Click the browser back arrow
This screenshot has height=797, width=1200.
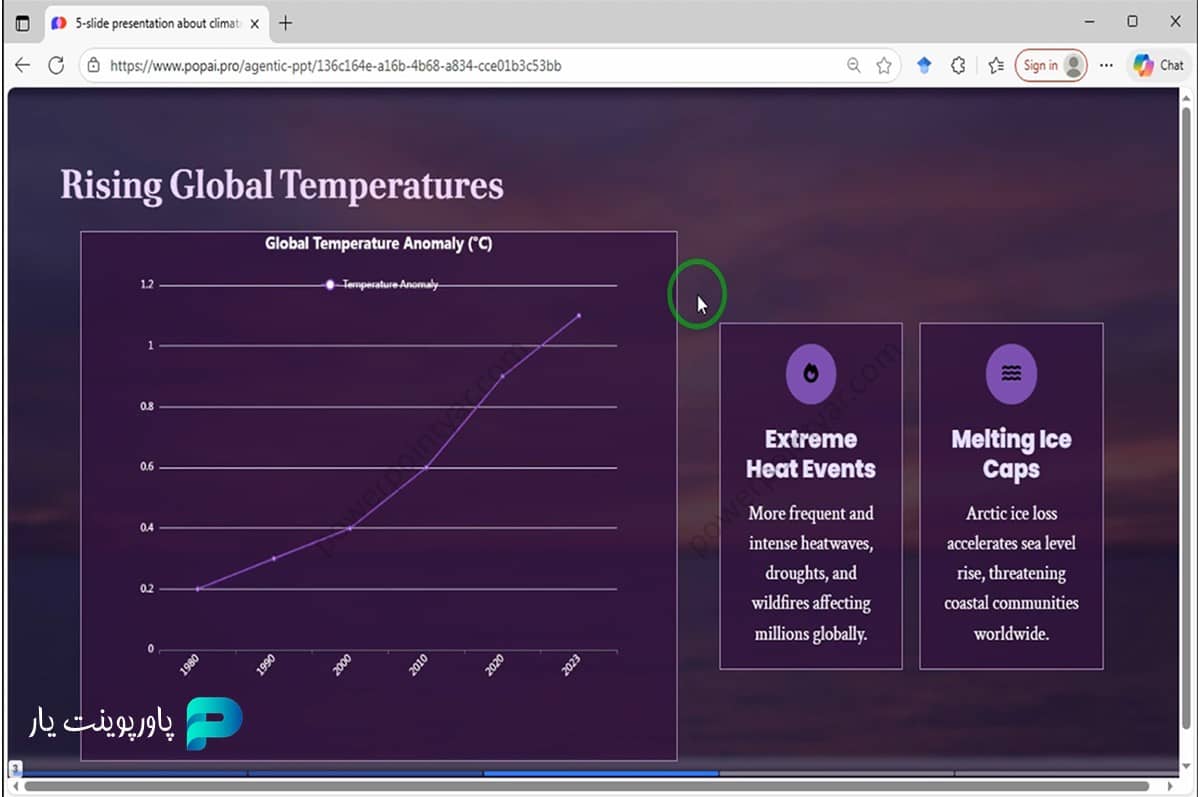(22, 65)
